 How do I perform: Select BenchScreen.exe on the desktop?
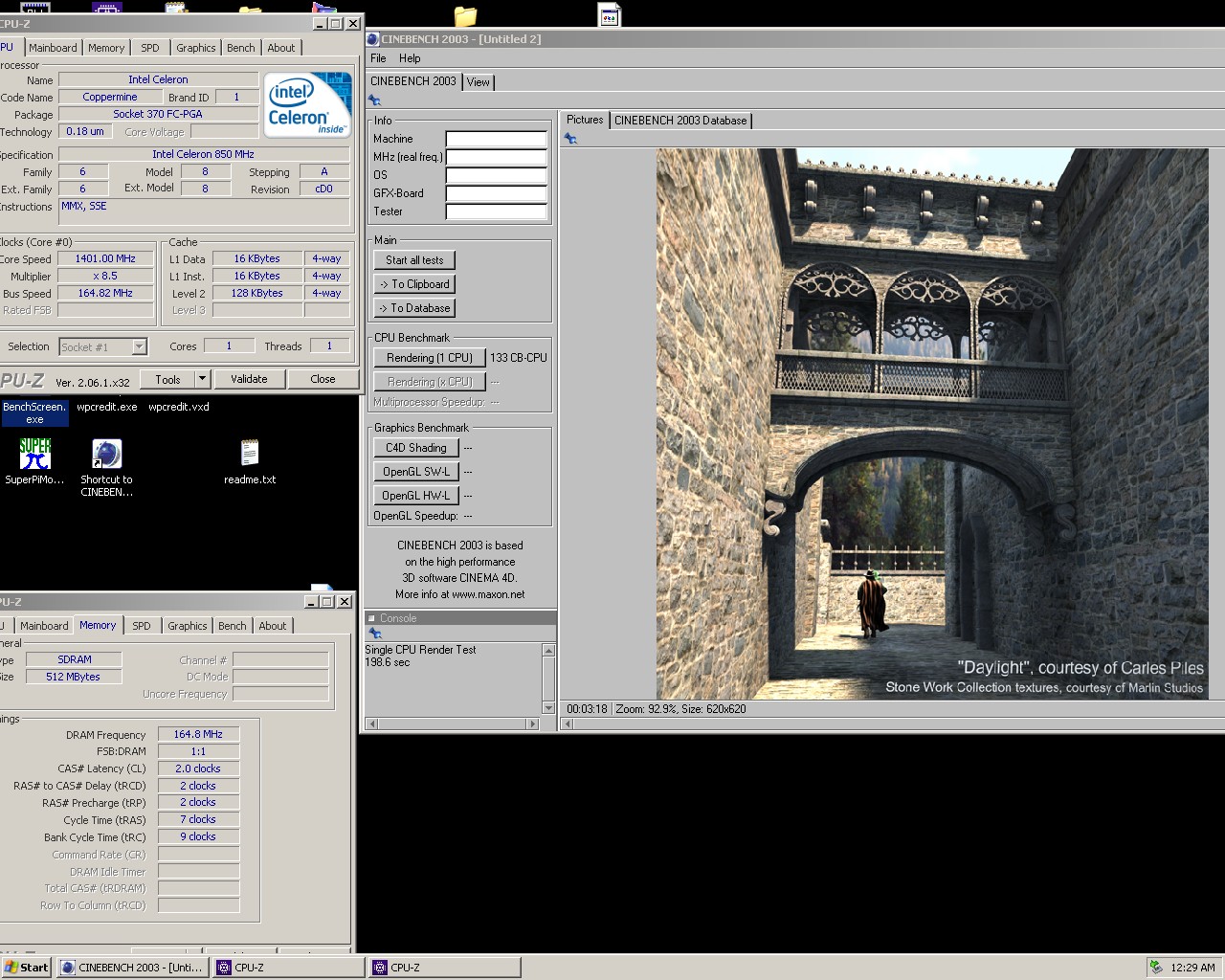(34, 412)
